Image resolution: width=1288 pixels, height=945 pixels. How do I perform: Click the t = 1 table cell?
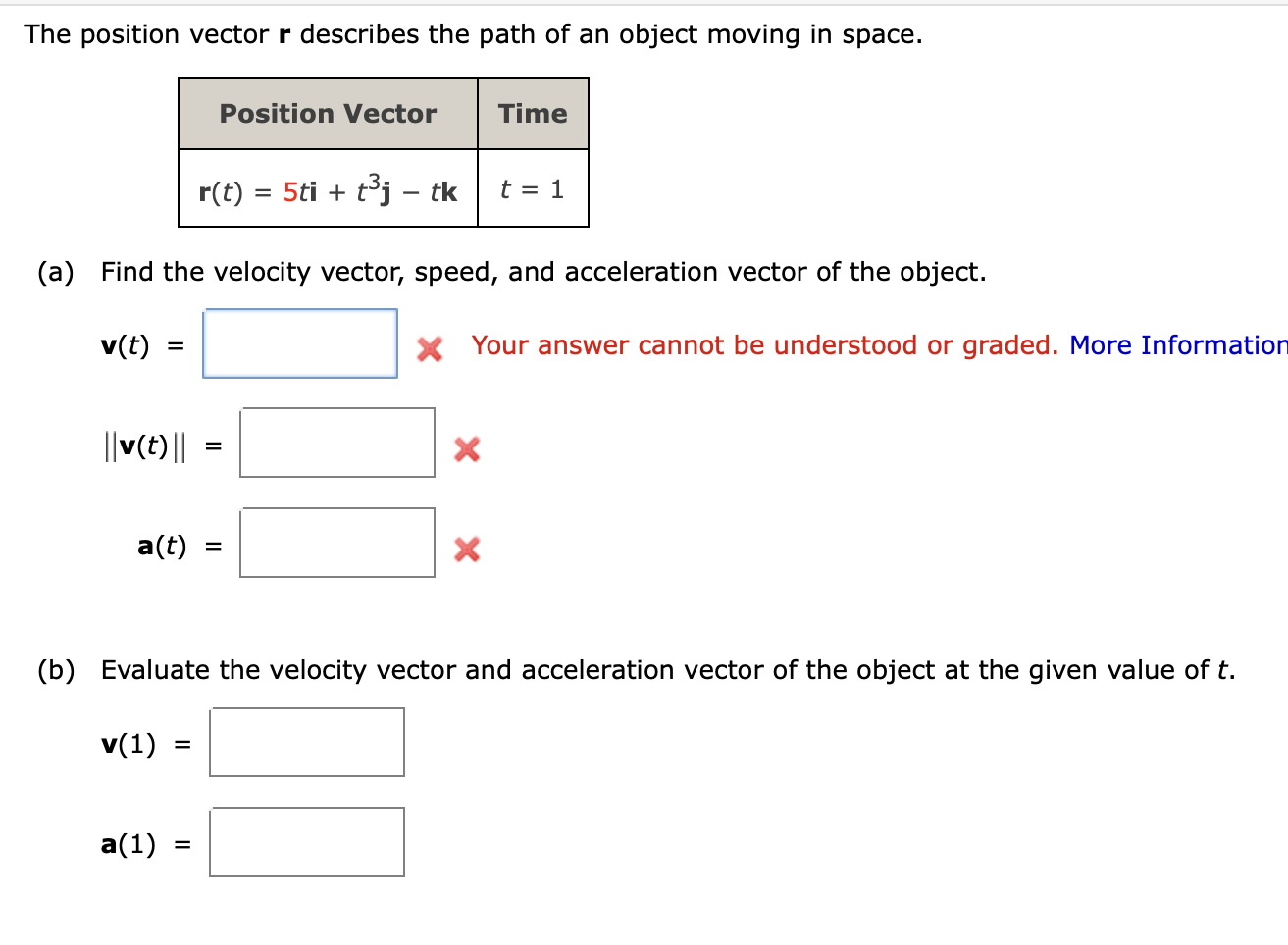tap(533, 190)
